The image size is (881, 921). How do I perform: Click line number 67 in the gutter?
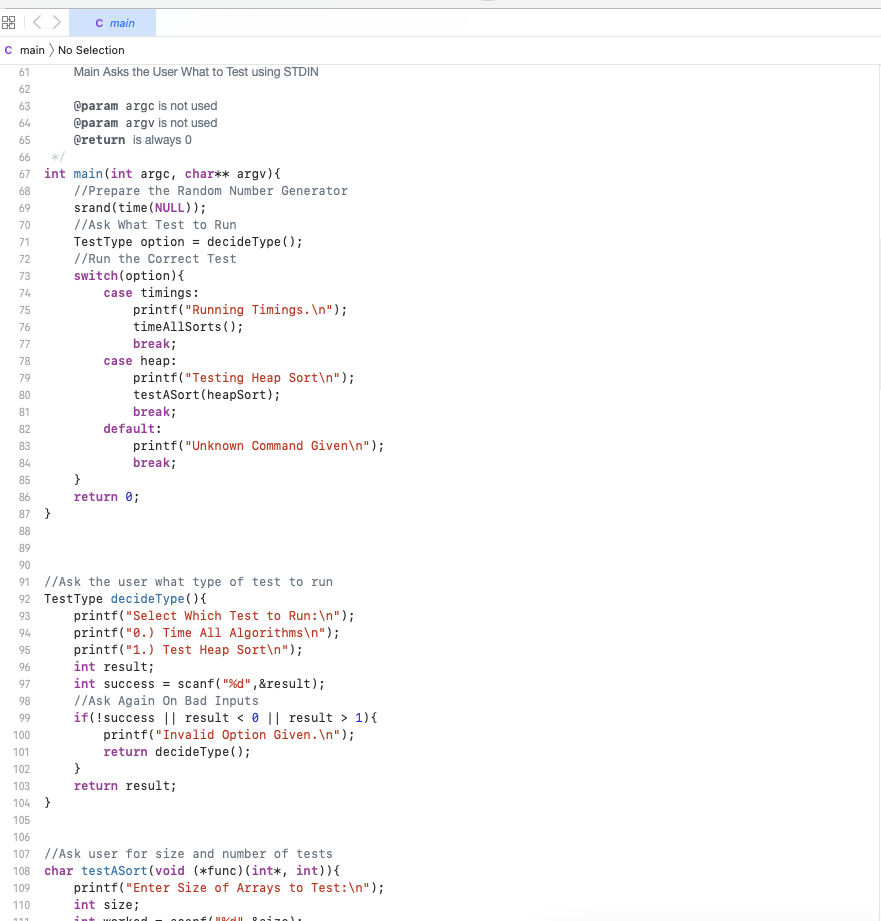click(24, 173)
